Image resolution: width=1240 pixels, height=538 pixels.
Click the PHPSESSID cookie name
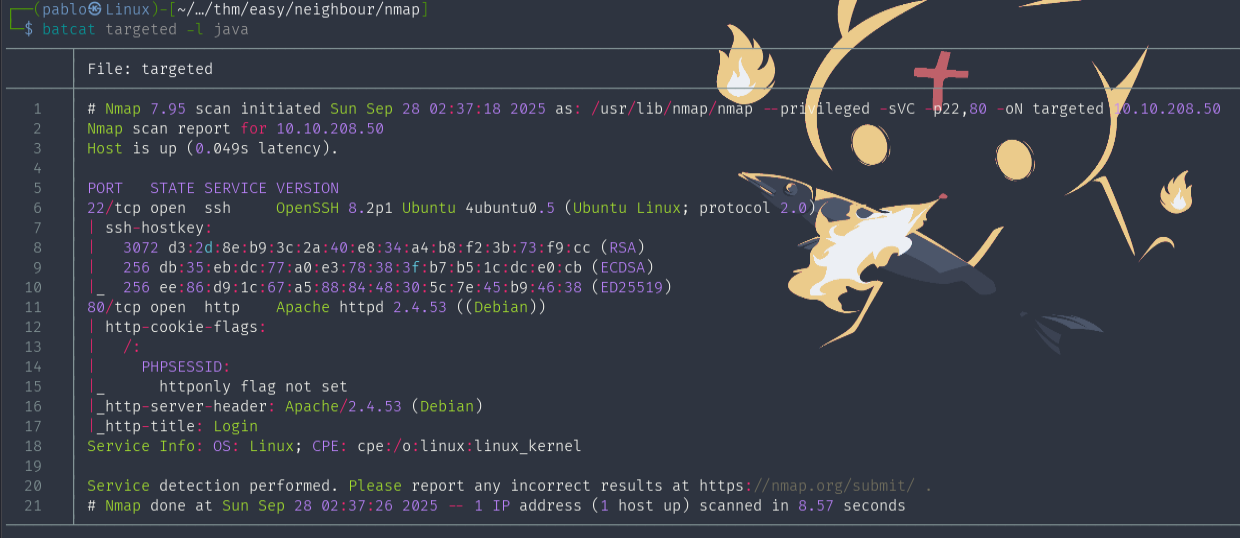tap(186, 367)
